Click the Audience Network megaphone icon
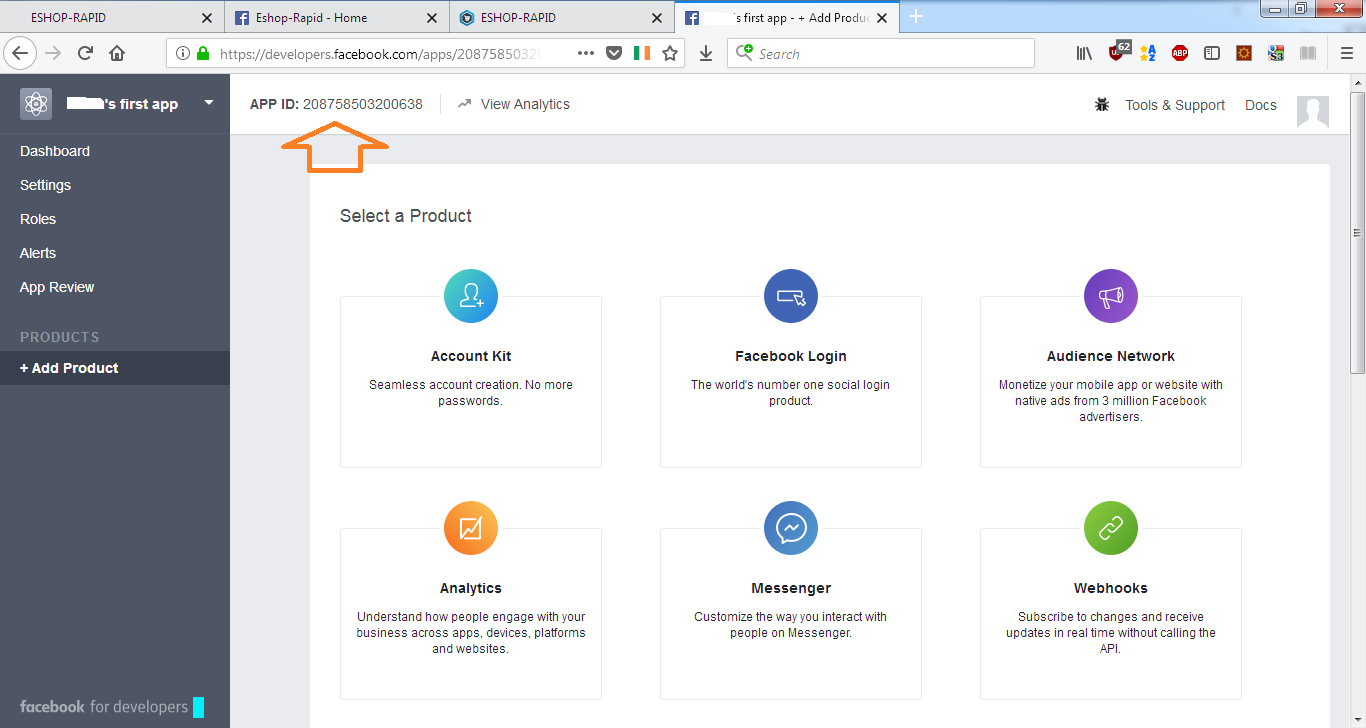The height and width of the screenshot is (728, 1366). coord(1111,296)
